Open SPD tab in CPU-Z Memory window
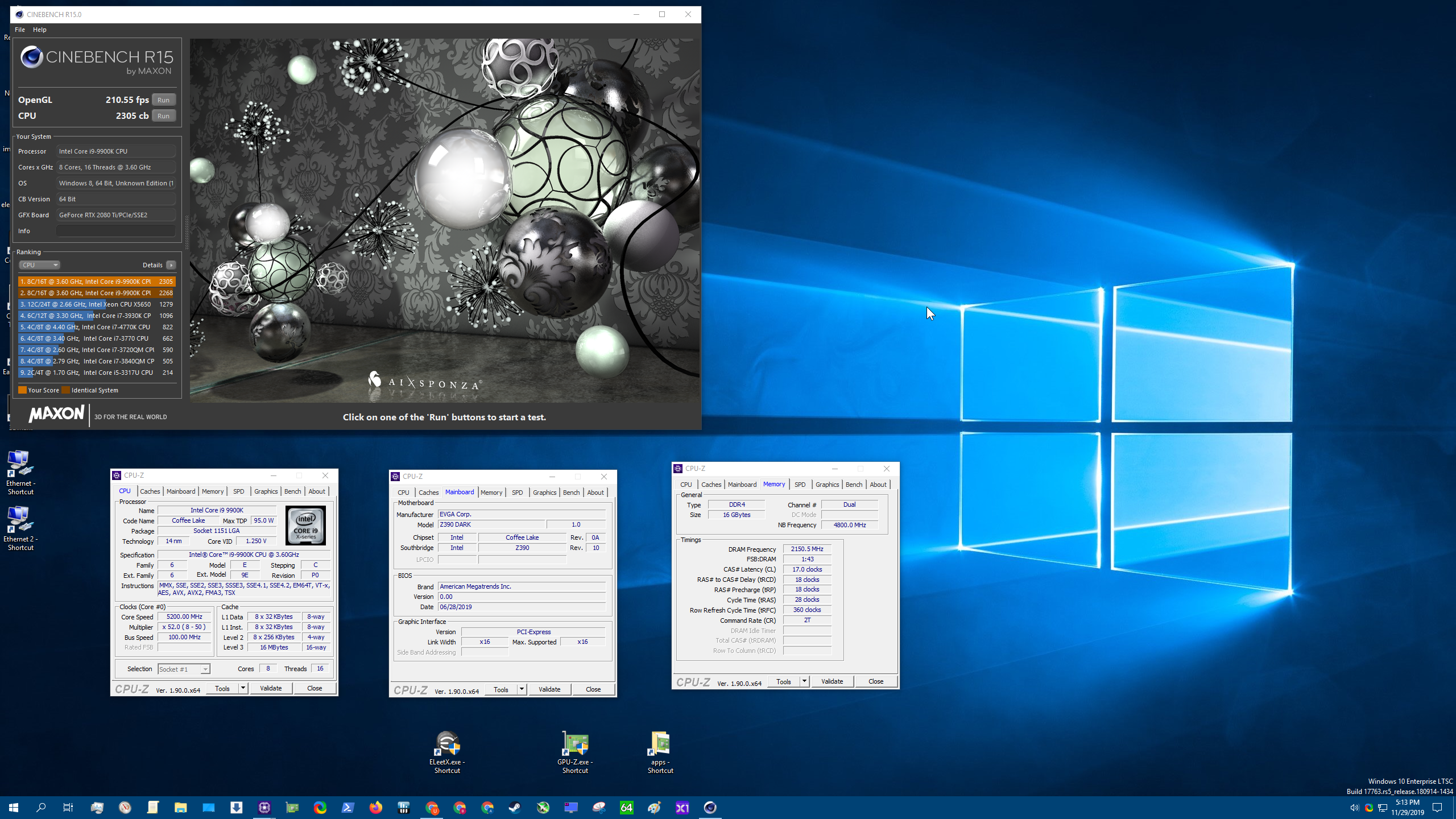 (800, 485)
